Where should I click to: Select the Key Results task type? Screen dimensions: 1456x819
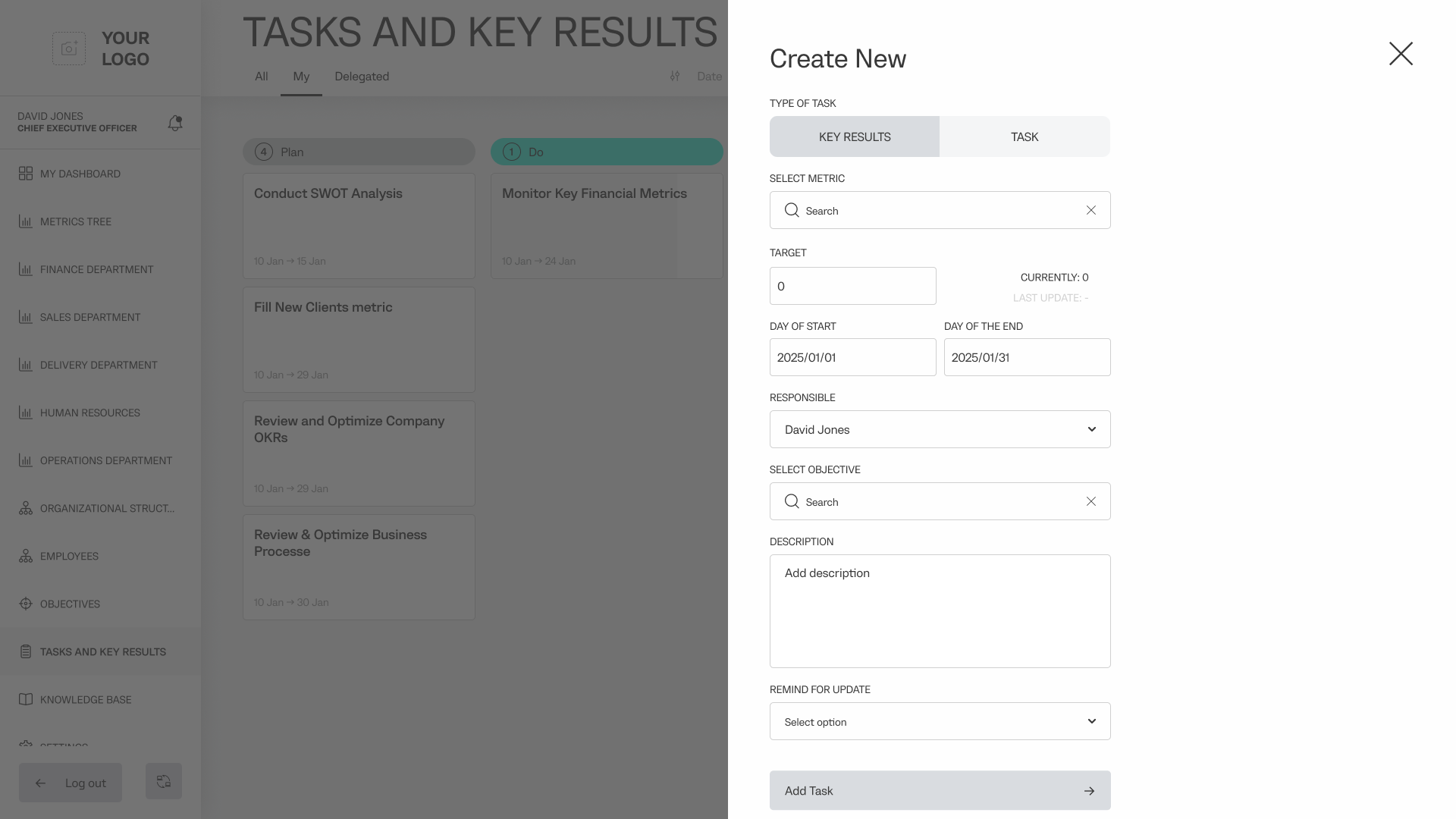pyautogui.click(x=855, y=136)
